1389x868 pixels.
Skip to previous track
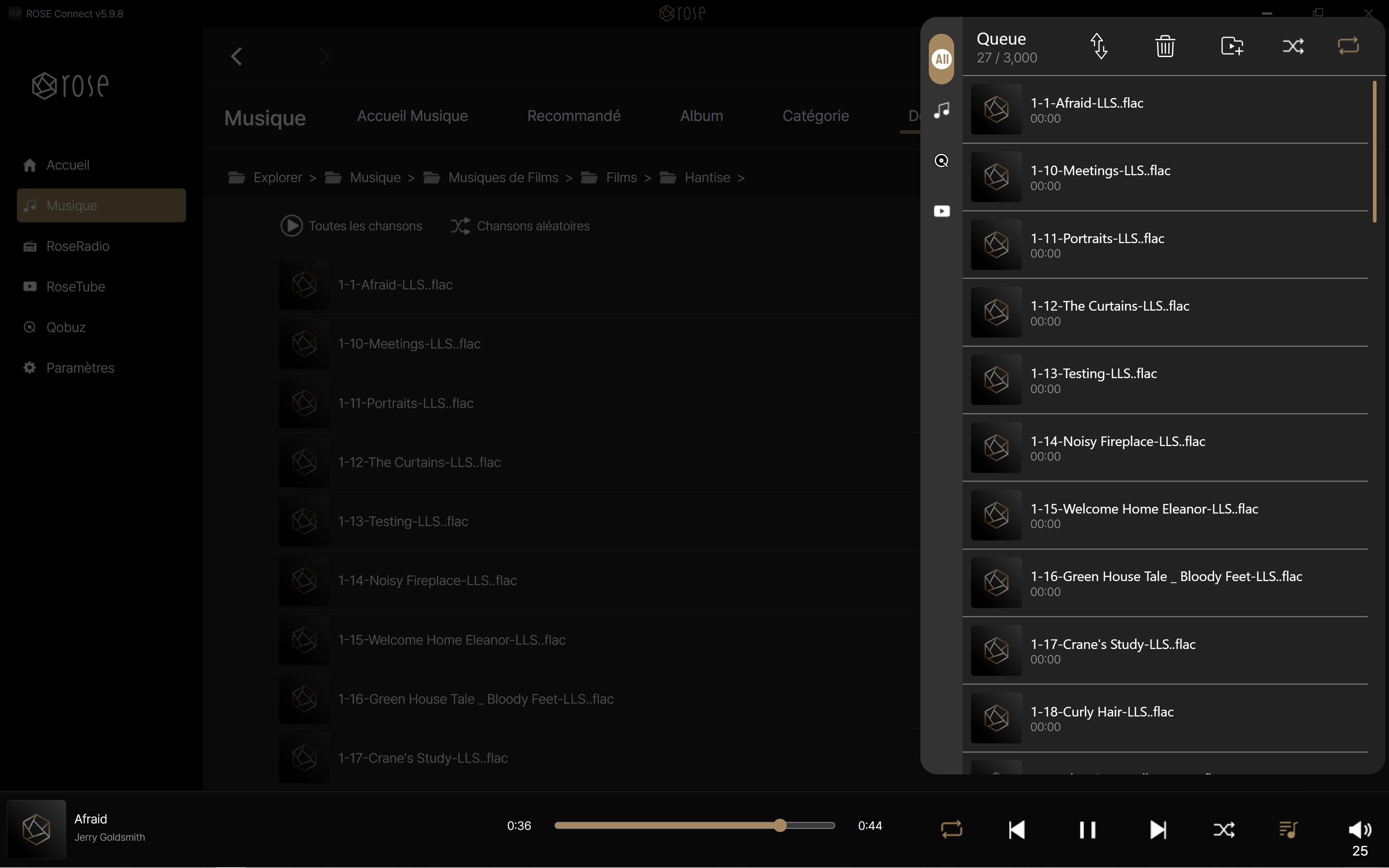(1016, 829)
